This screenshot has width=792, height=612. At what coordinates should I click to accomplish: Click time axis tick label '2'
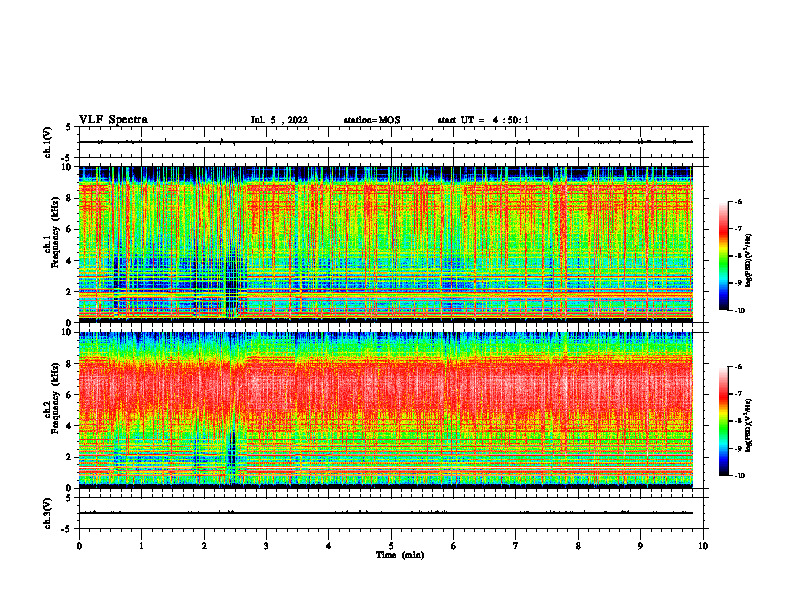tap(204, 546)
